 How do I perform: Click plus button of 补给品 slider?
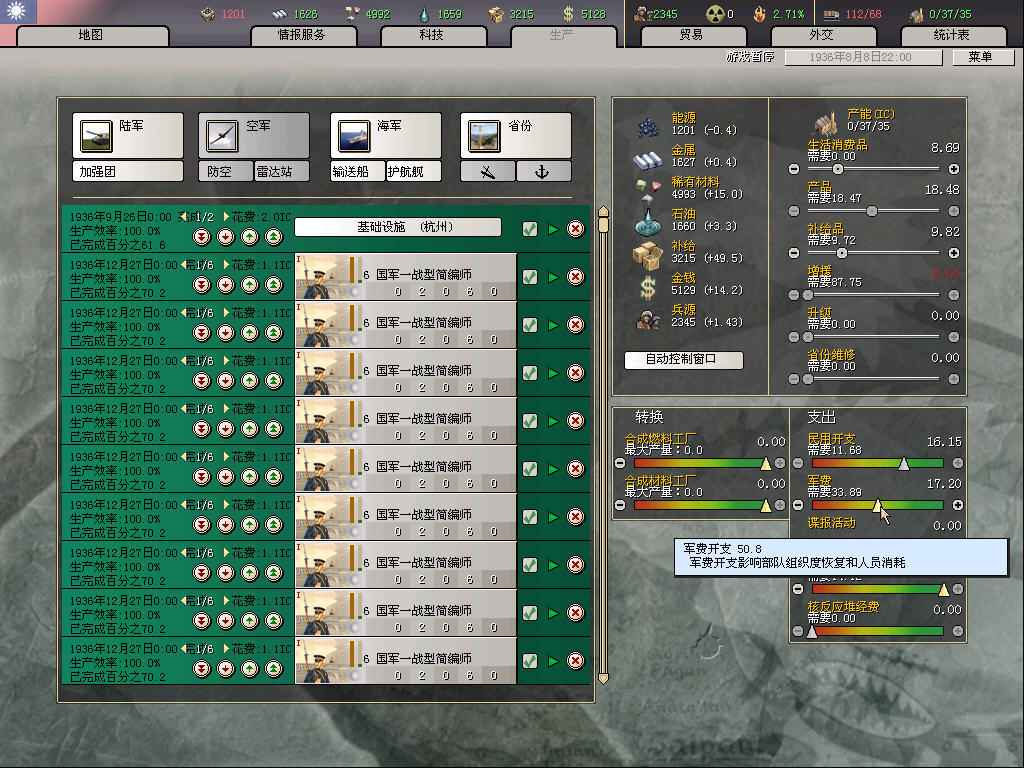pyautogui.click(x=953, y=253)
